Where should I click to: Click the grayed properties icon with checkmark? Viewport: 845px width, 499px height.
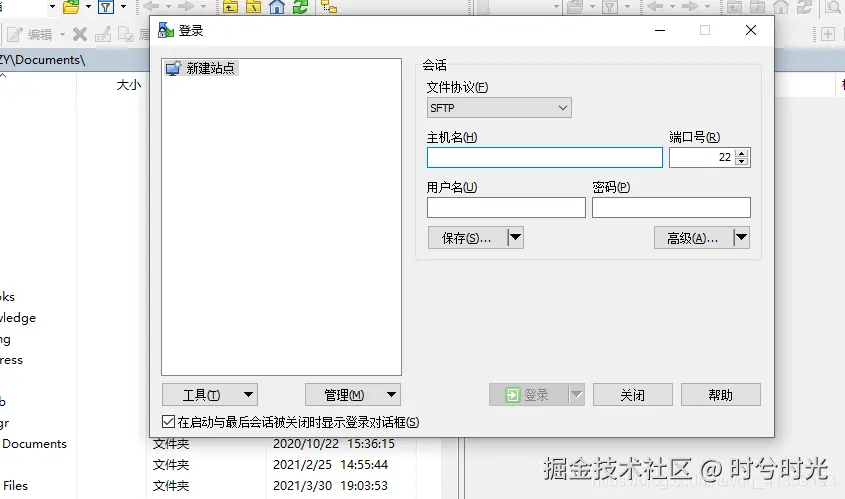coord(126,34)
